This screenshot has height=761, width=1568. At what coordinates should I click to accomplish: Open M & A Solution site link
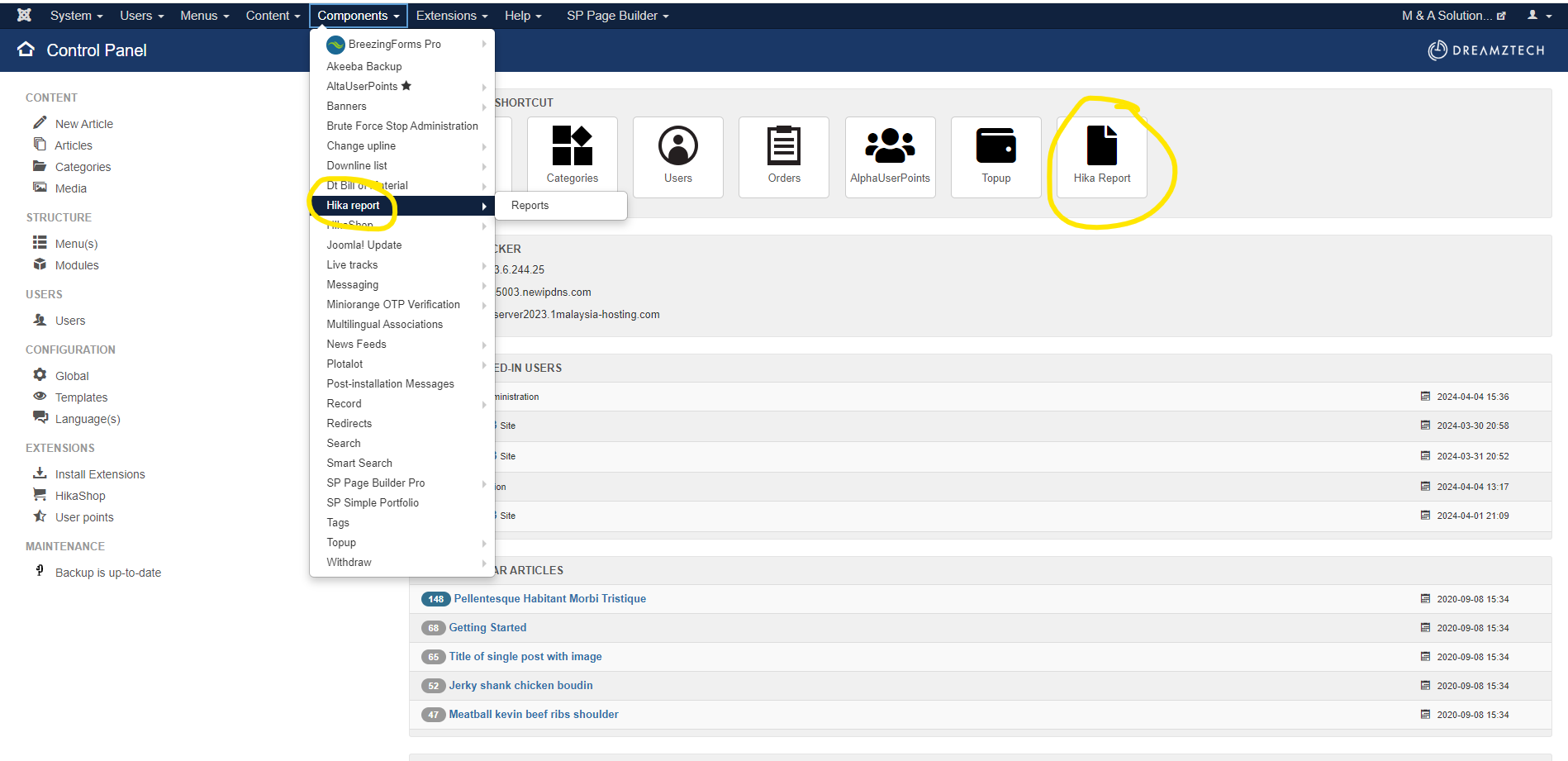point(1453,16)
